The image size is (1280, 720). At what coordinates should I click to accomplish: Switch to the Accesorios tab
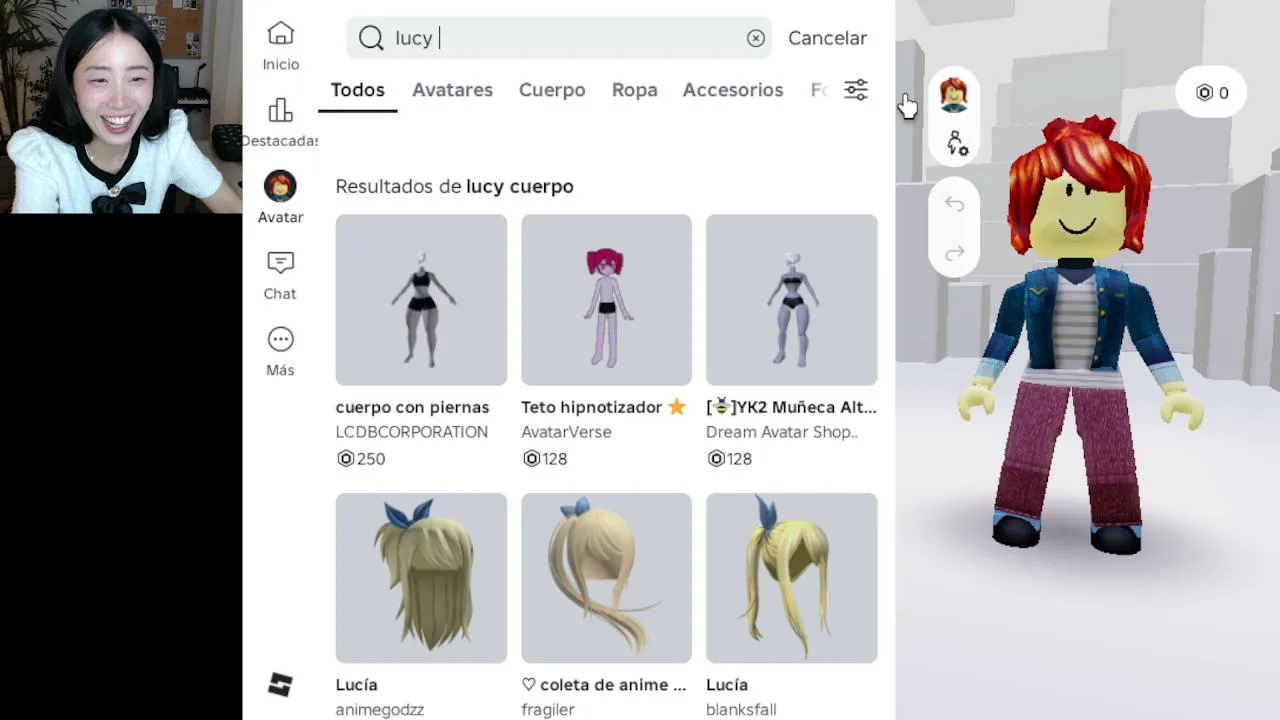tap(733, 90)
